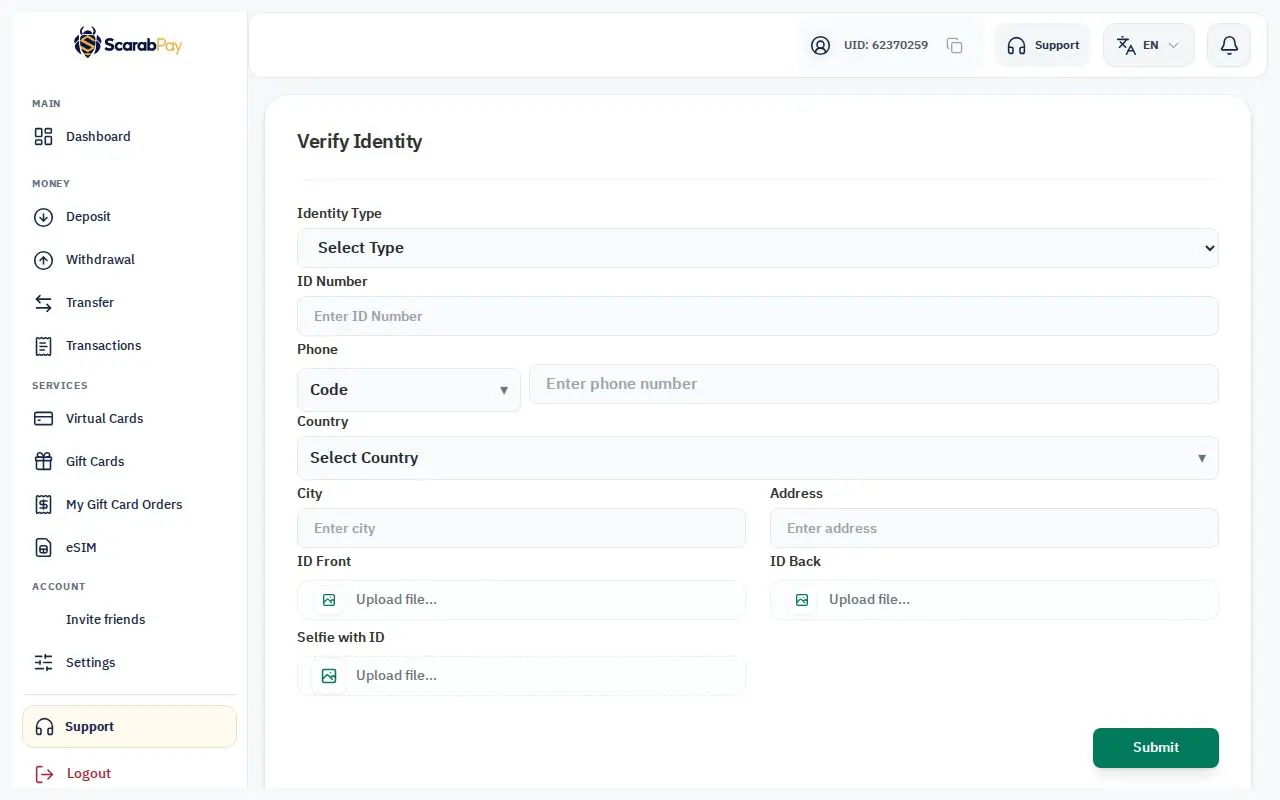This screenshot has height=800, width=1280.
Task: Submit the identity verification form
Action: (x=1156, y=748)
